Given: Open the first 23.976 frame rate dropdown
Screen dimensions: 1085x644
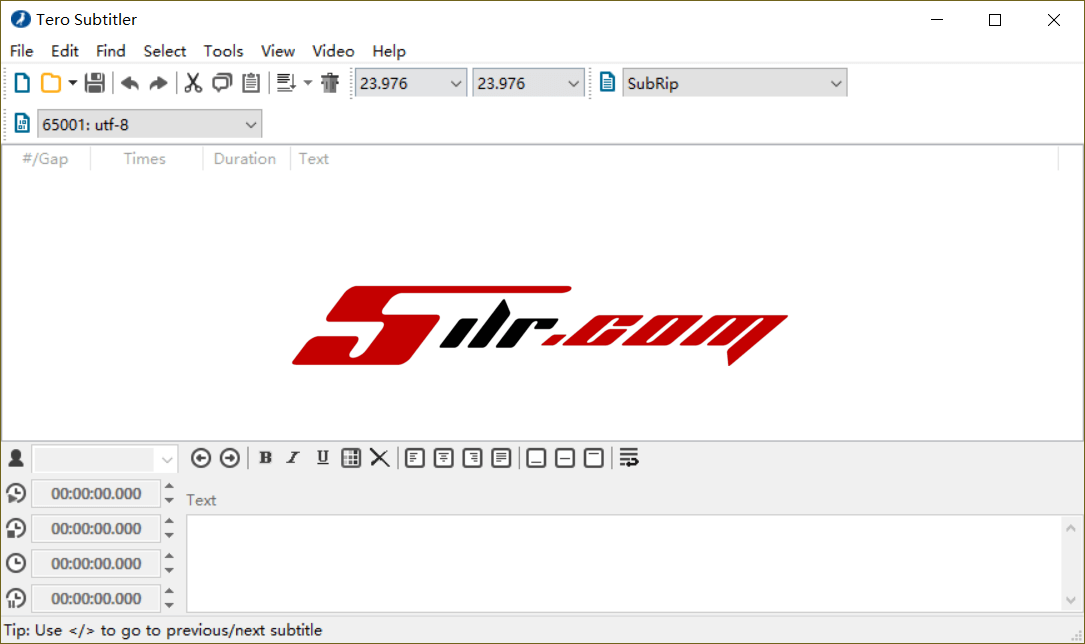Looking at the screenshot, I should [x=411, y=84].
